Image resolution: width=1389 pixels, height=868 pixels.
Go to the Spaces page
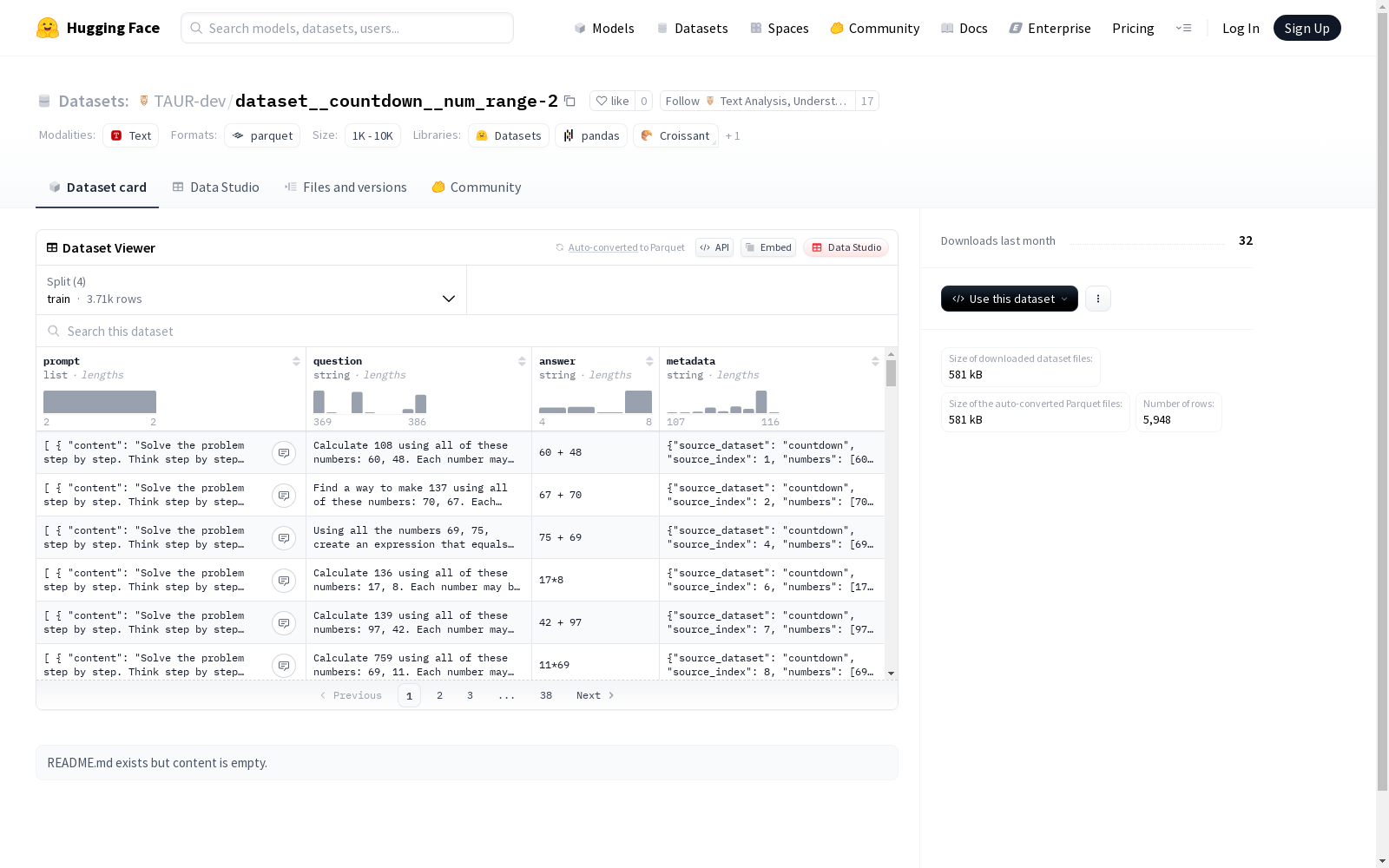(x=780, y=28)
